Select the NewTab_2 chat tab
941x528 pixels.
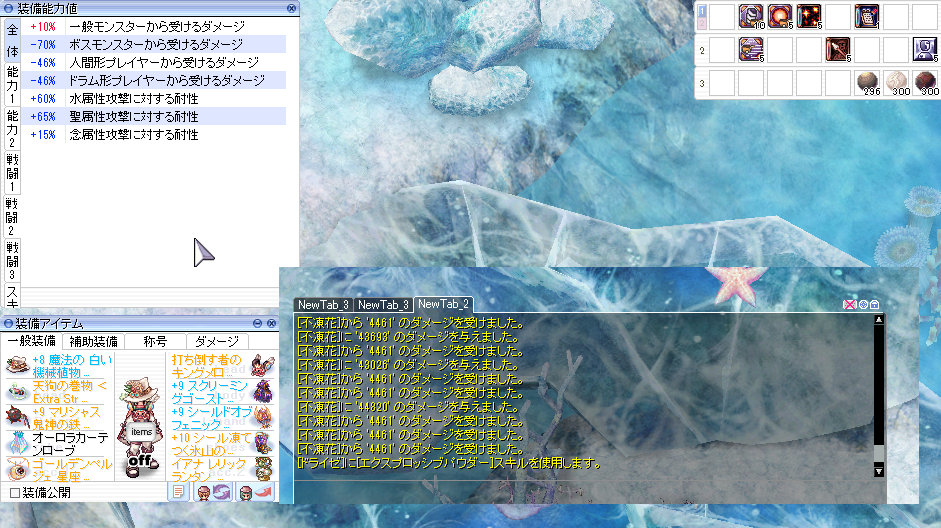(444, 304)
